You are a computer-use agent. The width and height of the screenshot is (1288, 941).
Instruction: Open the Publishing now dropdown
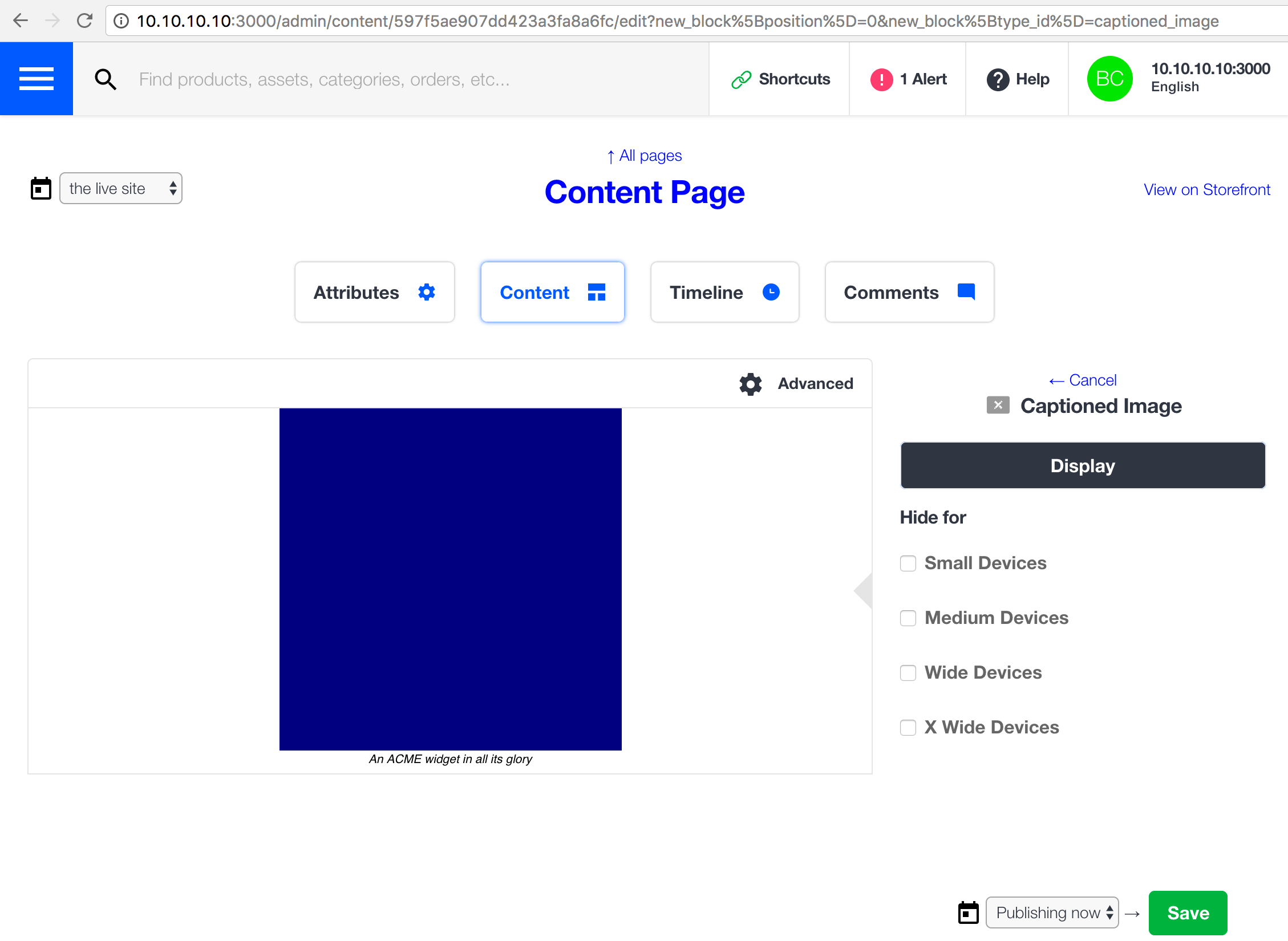(x=1052, y=912)
